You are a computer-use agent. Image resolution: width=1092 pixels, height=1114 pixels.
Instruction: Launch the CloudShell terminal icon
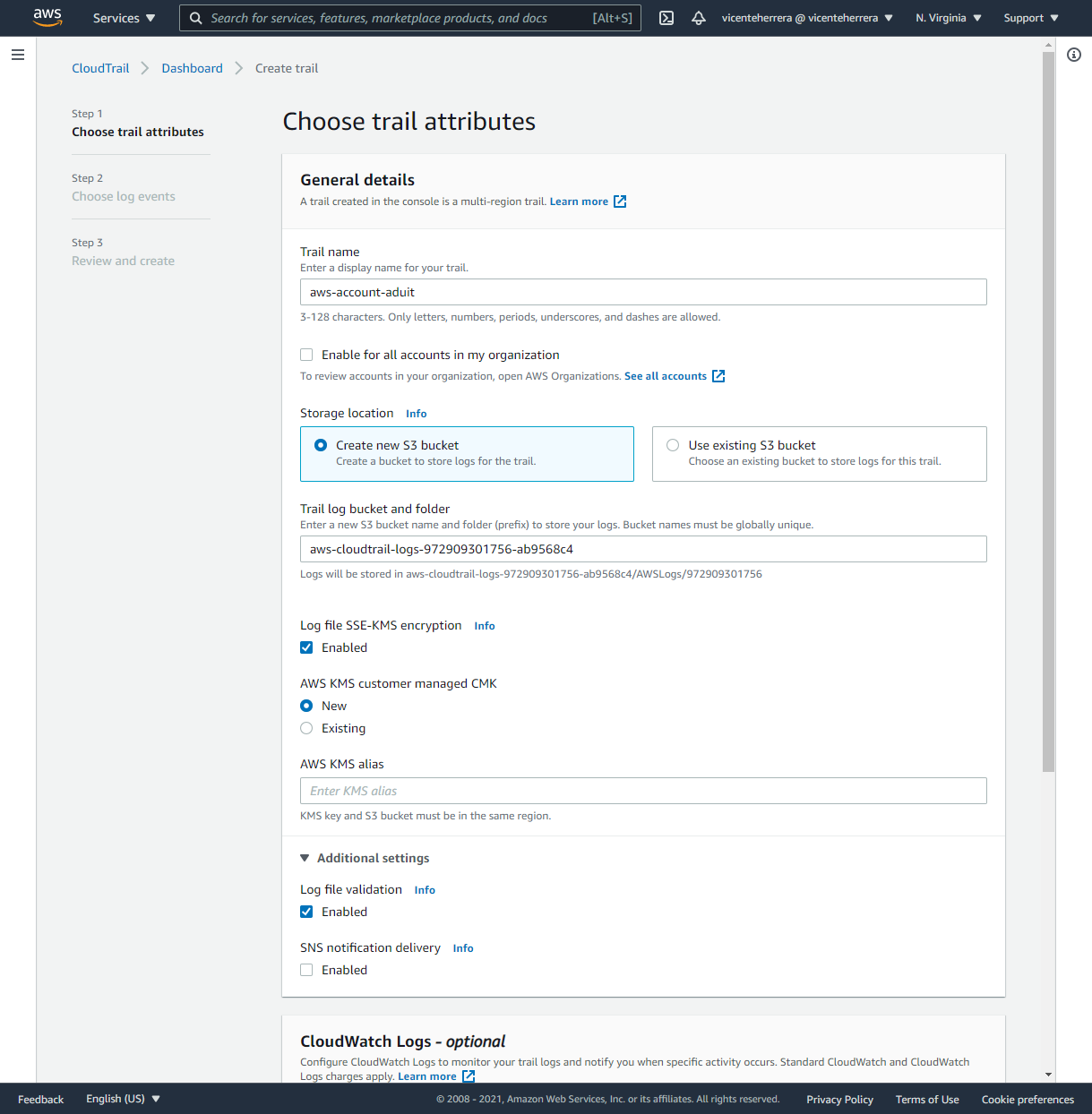(666, 18)
